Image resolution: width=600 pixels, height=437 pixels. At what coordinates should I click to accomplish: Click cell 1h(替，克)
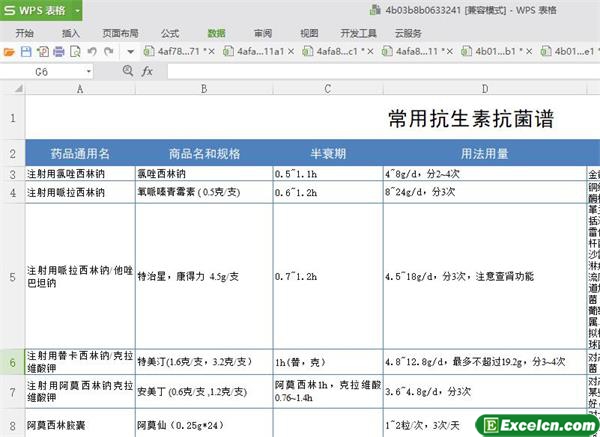328,362
